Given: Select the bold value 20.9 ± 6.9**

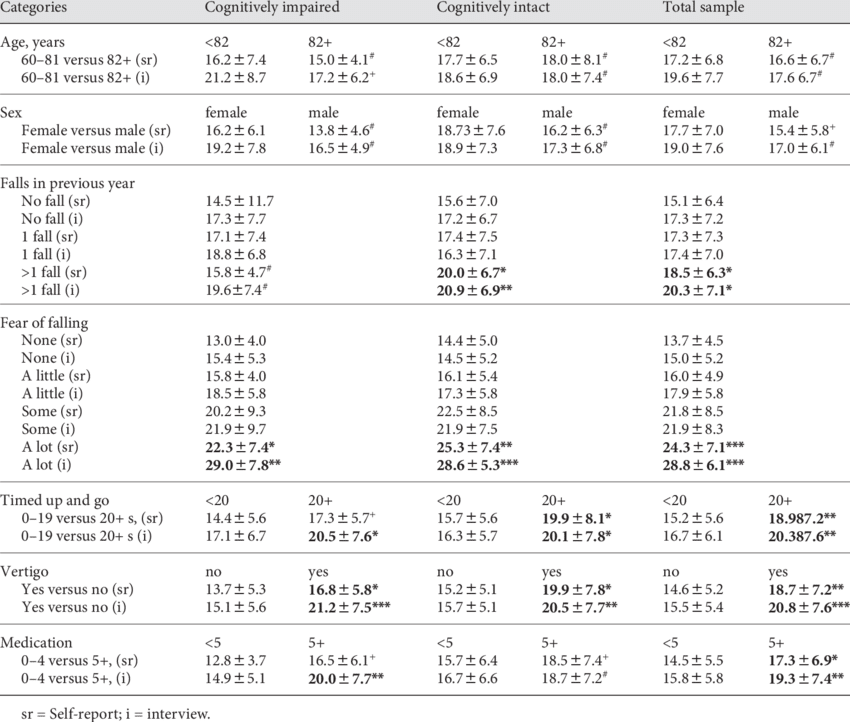Looking at the screenshot, I should tap(474, 291).
